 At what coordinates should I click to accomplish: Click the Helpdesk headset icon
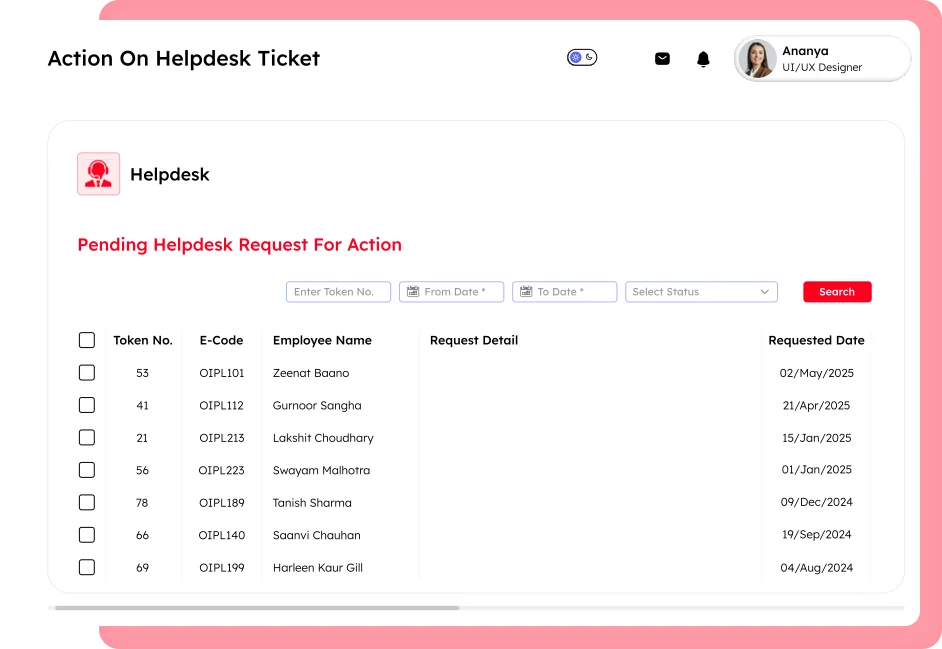click(98, 173)
